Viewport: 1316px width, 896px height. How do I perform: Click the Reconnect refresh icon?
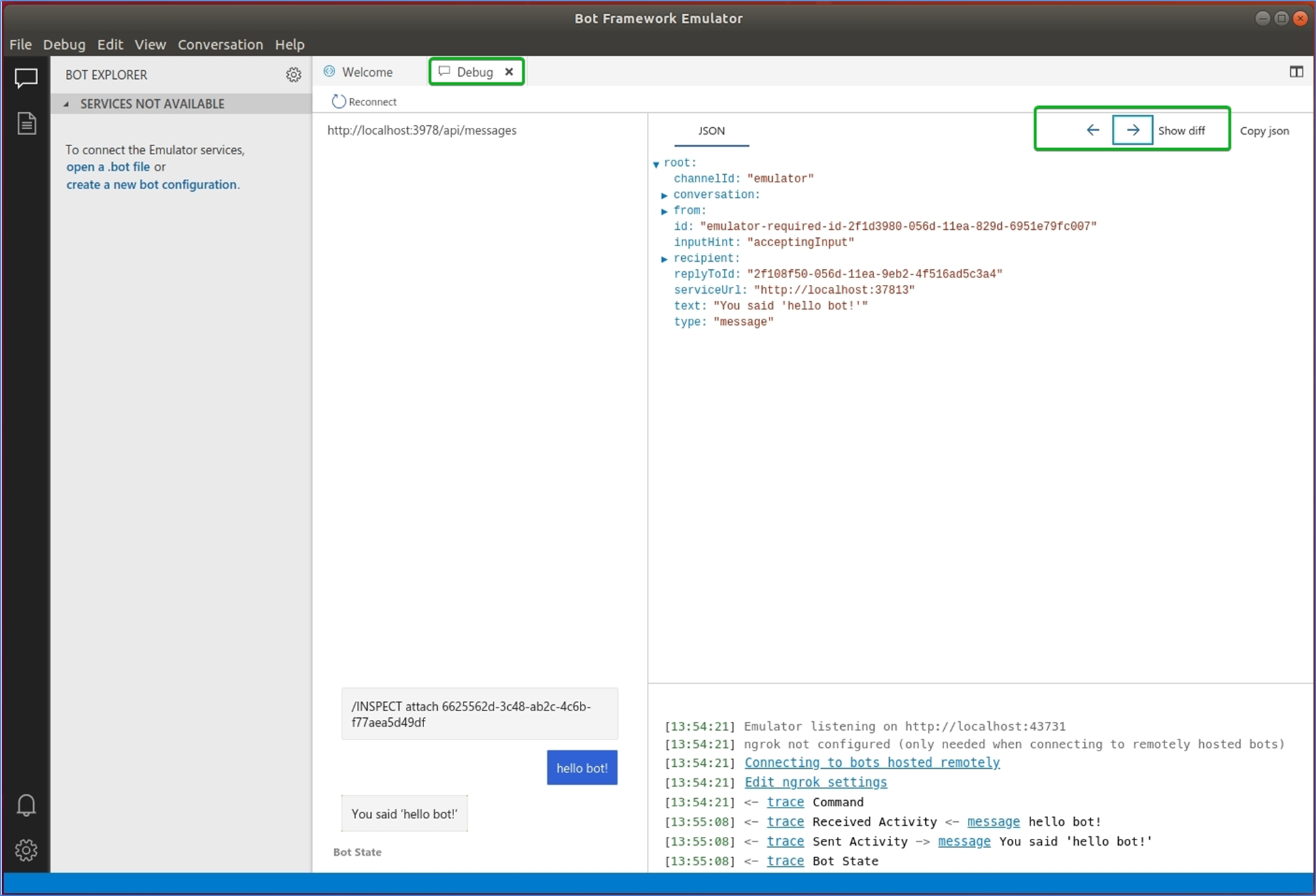click(x=338, y=101)
